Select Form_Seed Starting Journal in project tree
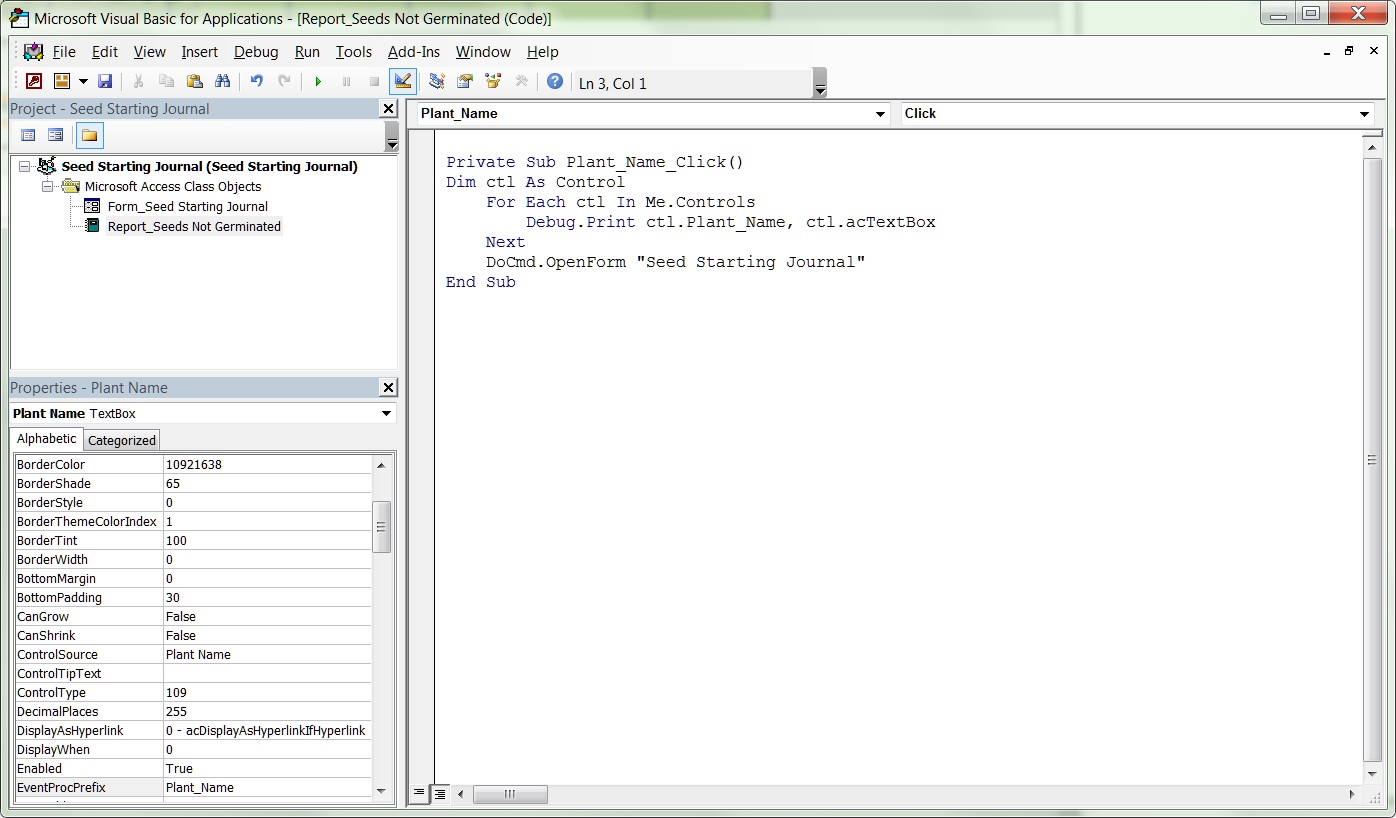Viewport: 1396px width, 818px height. [x=187, y=207]
